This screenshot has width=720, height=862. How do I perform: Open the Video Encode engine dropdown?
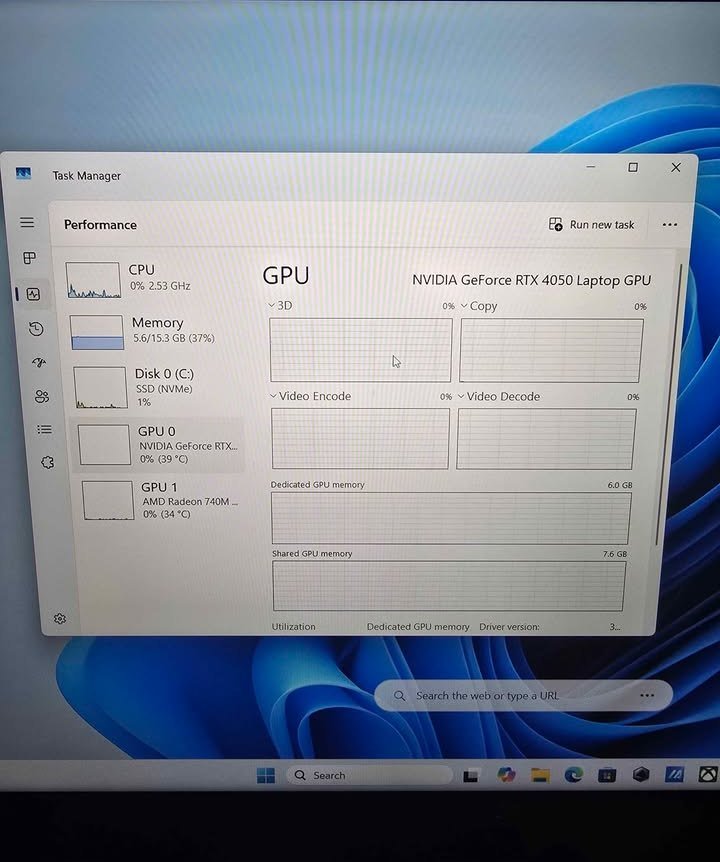(x=310, y=396)
